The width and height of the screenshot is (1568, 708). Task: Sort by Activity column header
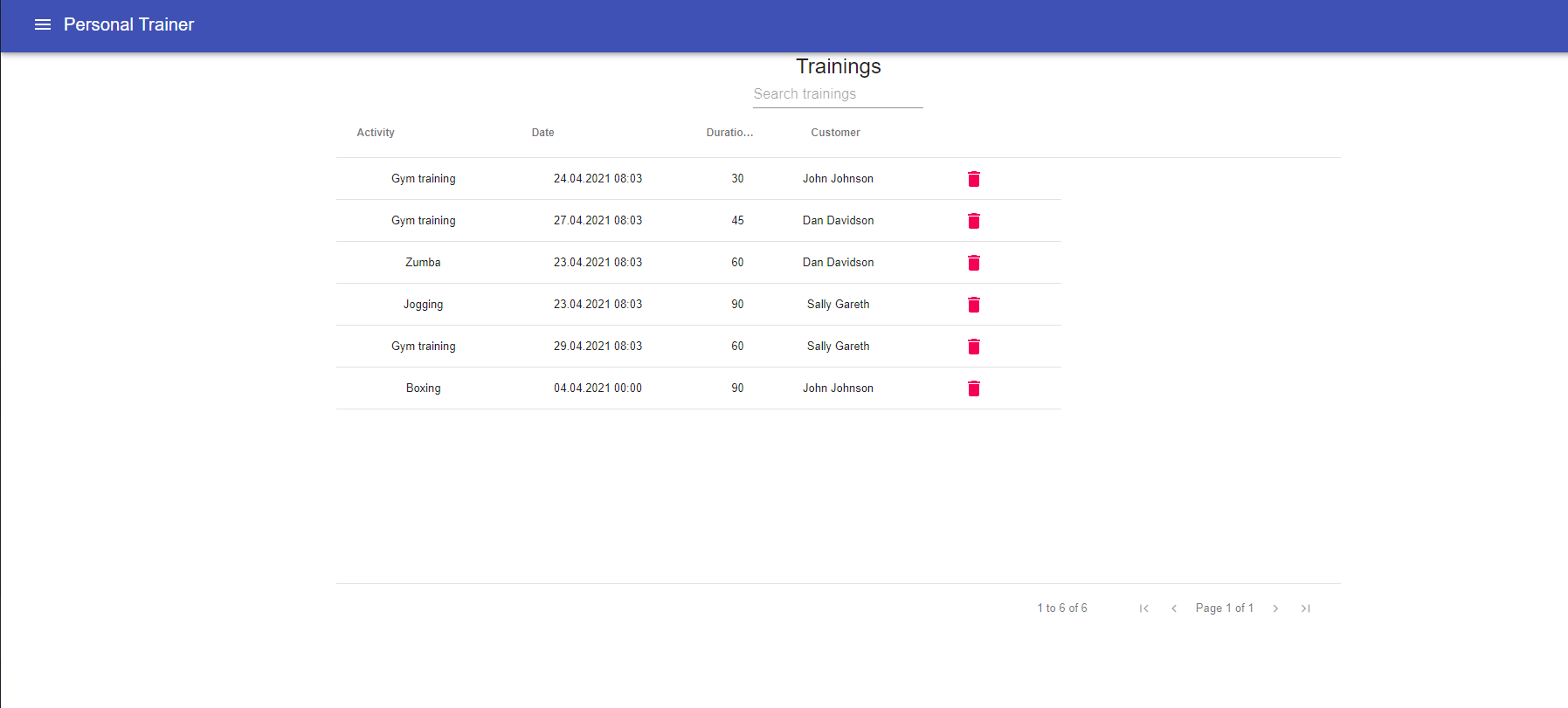[x=376, y=133]
